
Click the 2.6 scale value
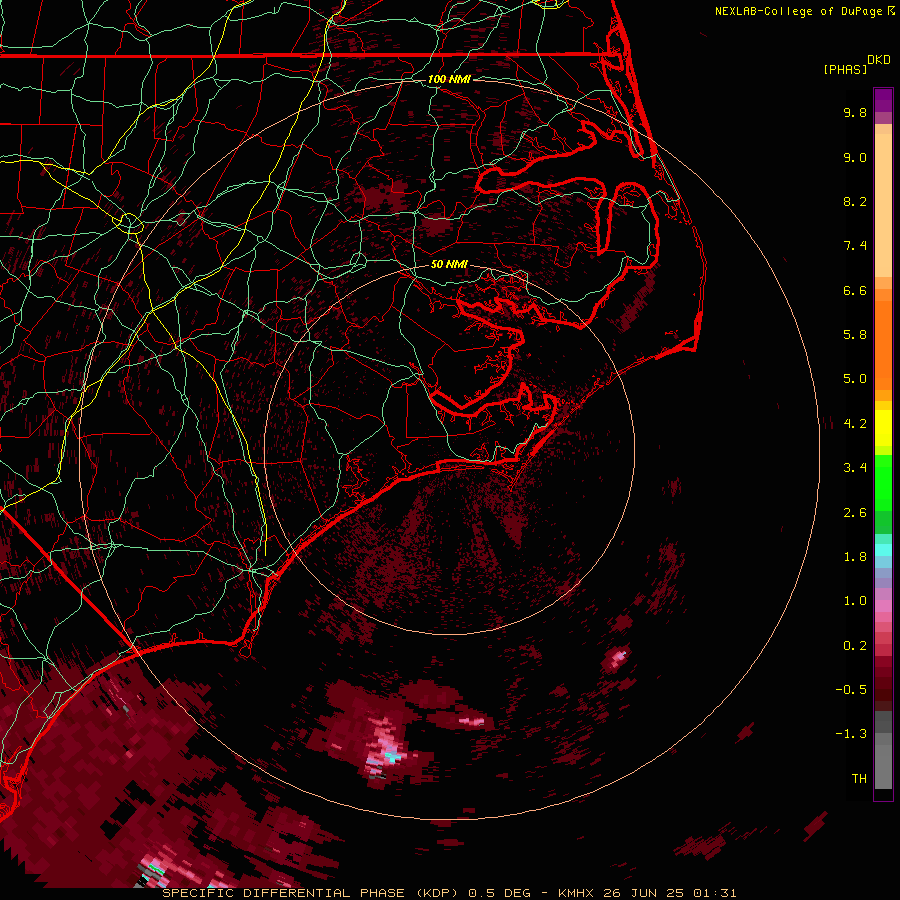click(x=855, y=513)
